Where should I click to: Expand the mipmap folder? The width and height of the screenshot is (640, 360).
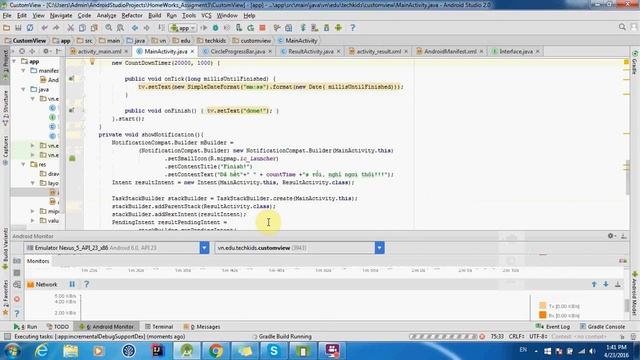point(33,211)
